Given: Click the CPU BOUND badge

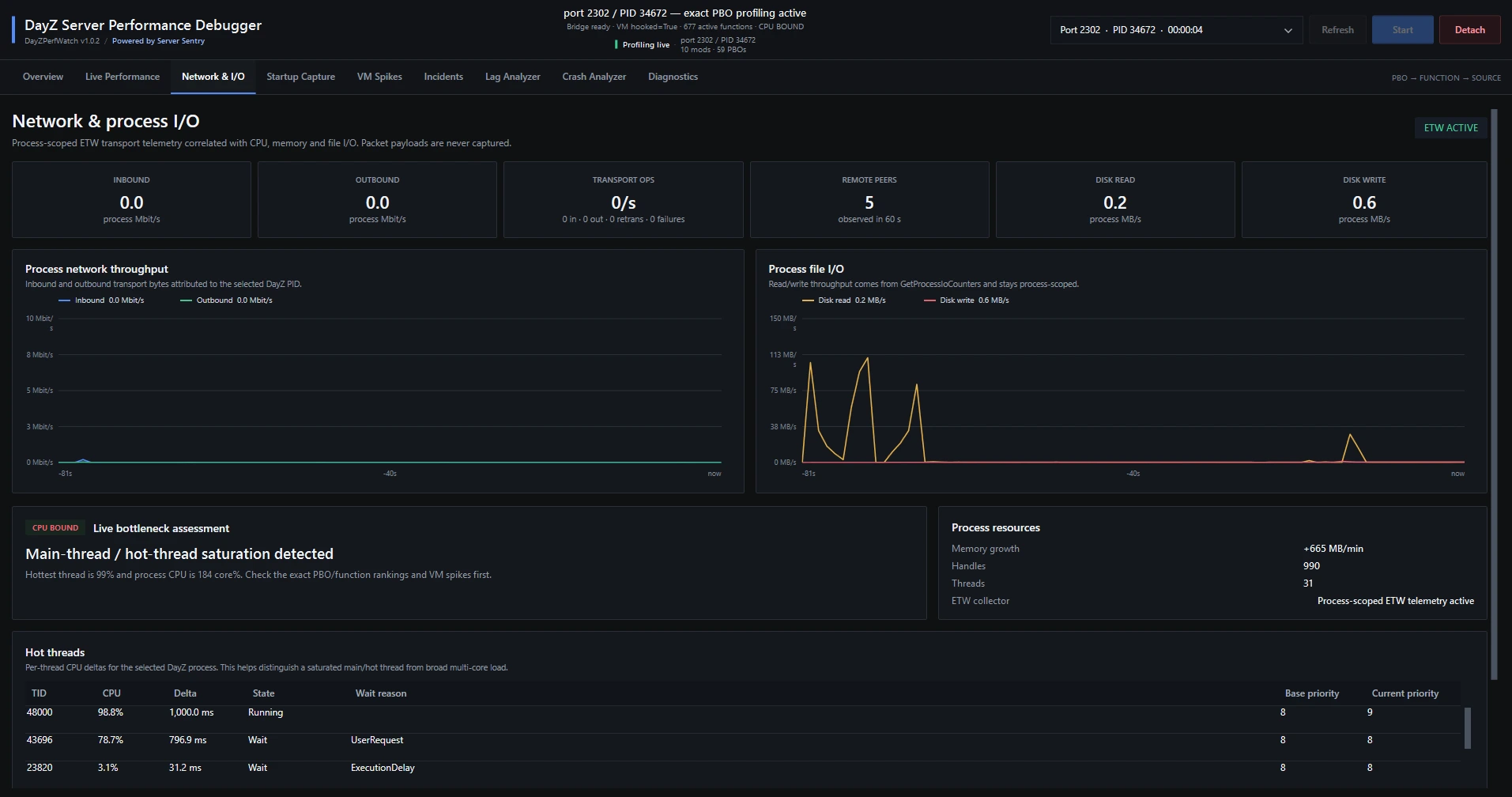Looking at the screenshot, I should click(55, 528).
